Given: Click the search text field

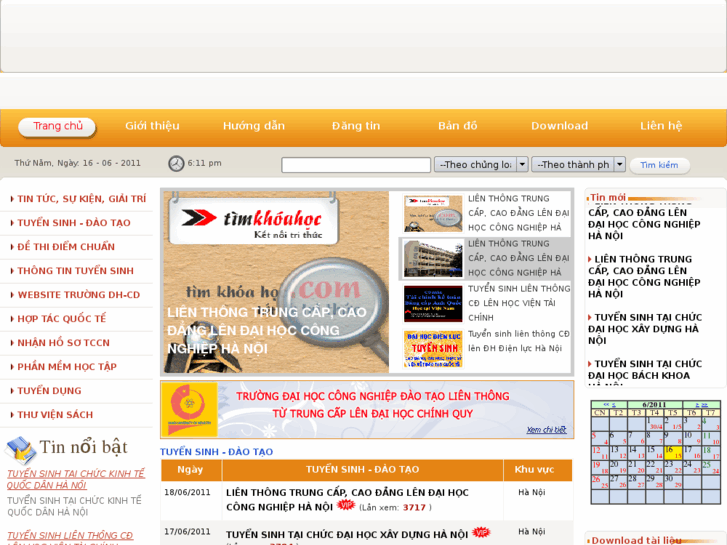Looking at the screenshot, I should pyautogui.click(x=356, y=165).
